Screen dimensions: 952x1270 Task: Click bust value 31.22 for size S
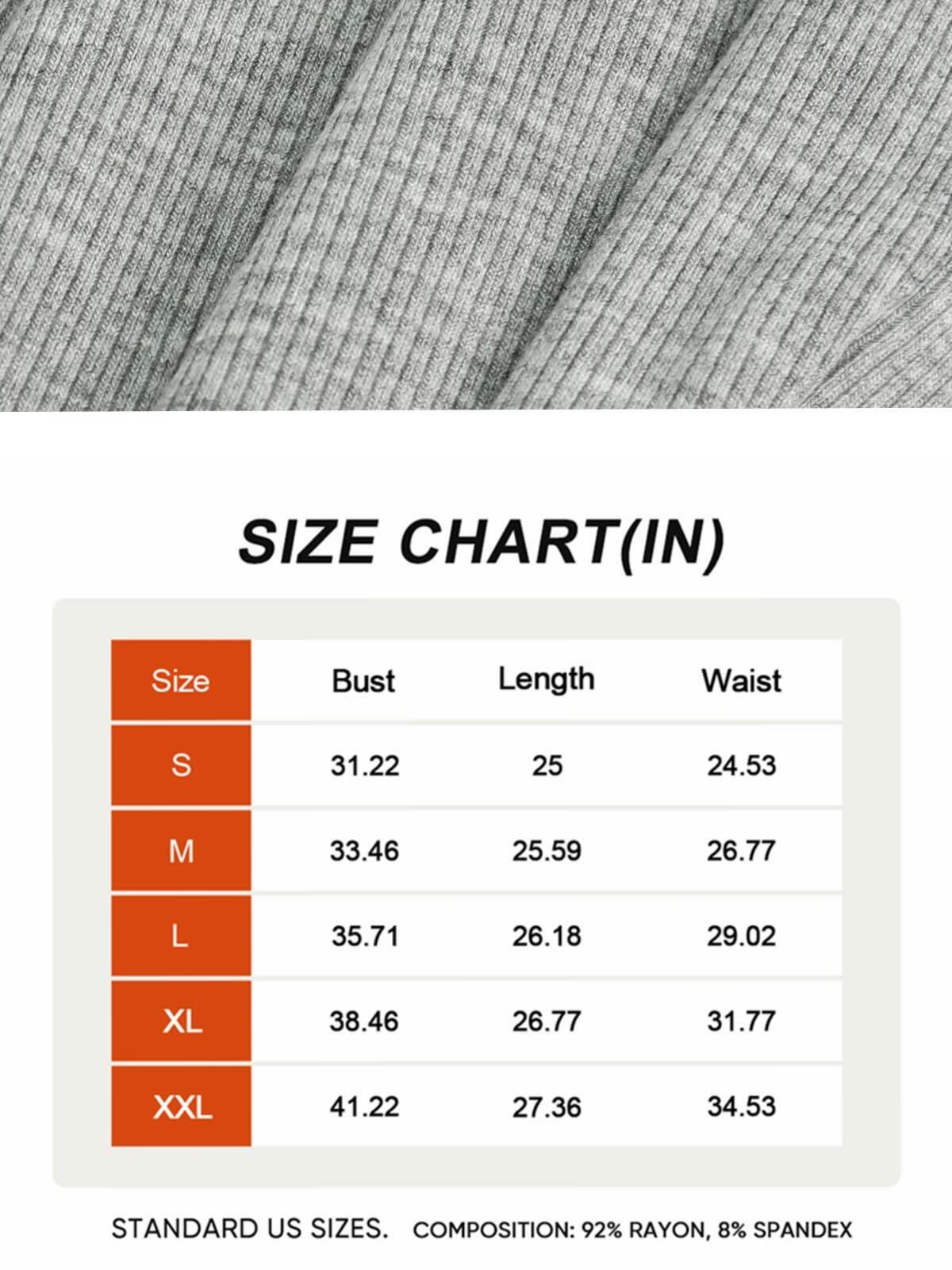pyautogui.click(x=365, y=766)
